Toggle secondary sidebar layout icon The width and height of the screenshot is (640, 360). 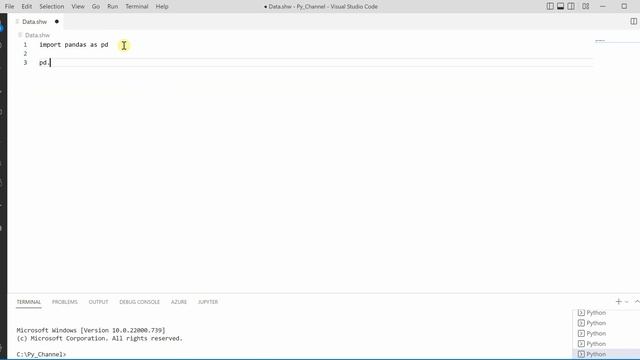571,7
